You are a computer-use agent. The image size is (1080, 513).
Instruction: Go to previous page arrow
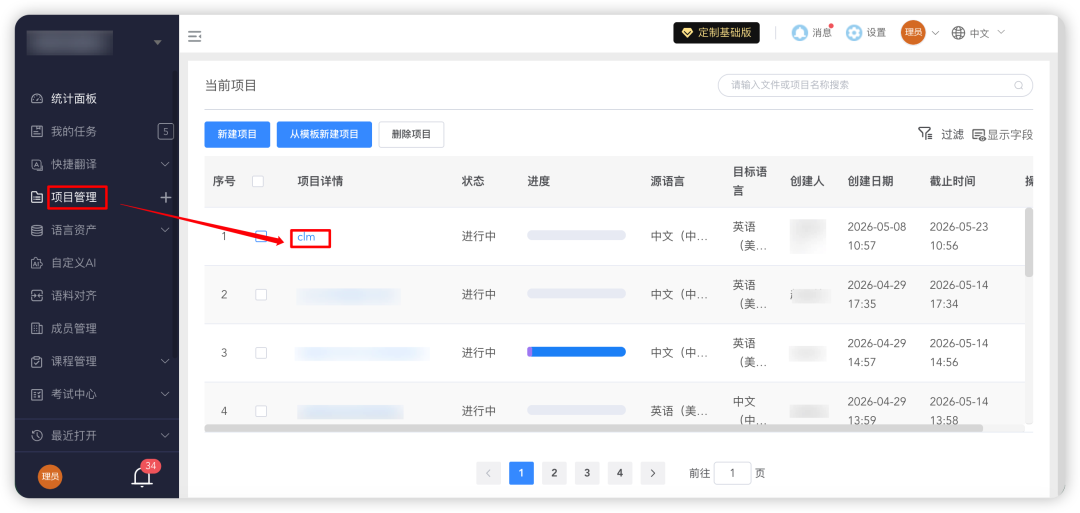(x=488, y=473)
